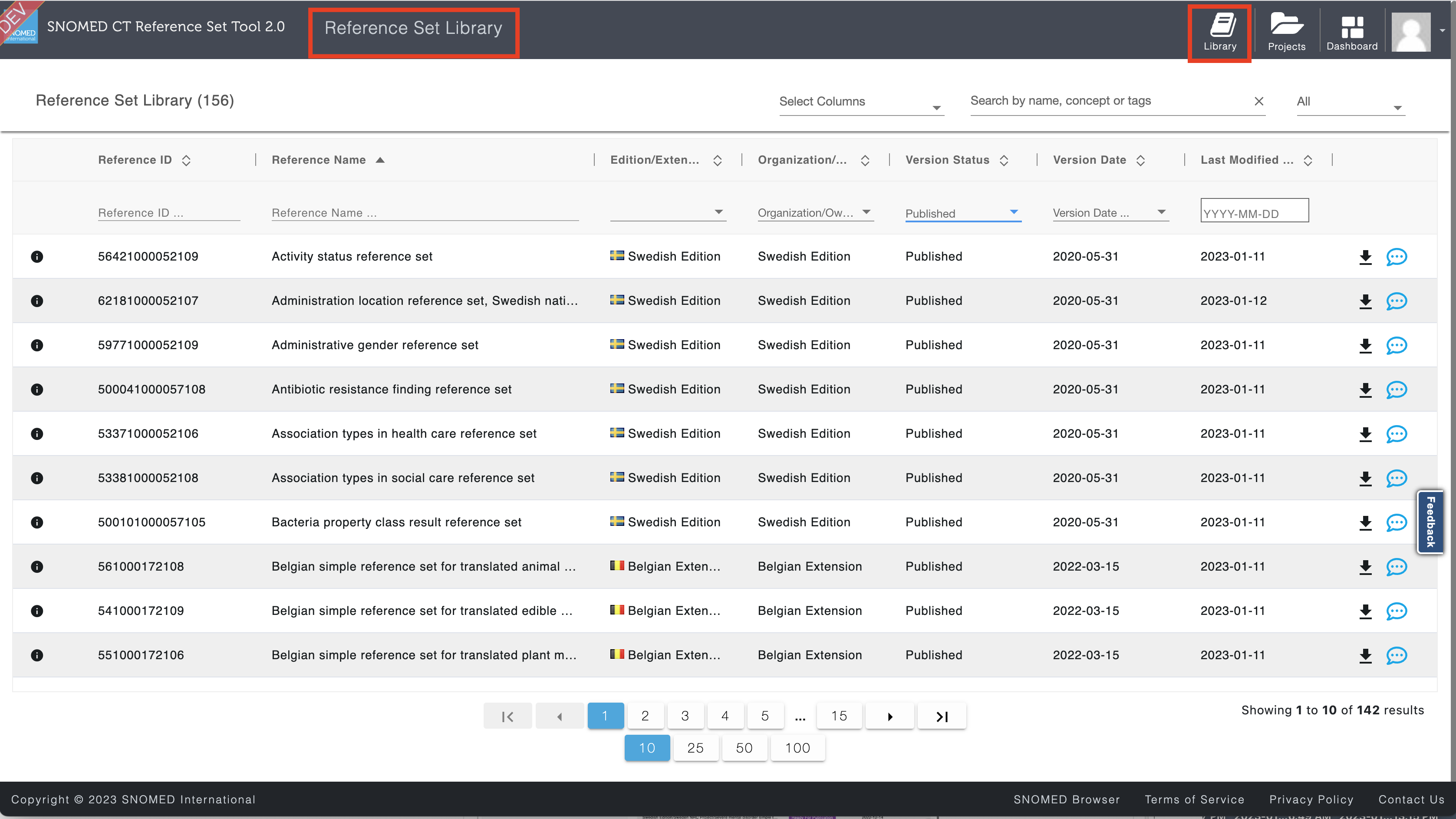The width and height of the screenshot is (1456, 819).
Task: Sort by Last Modified column
Action: pos(1308,161)
